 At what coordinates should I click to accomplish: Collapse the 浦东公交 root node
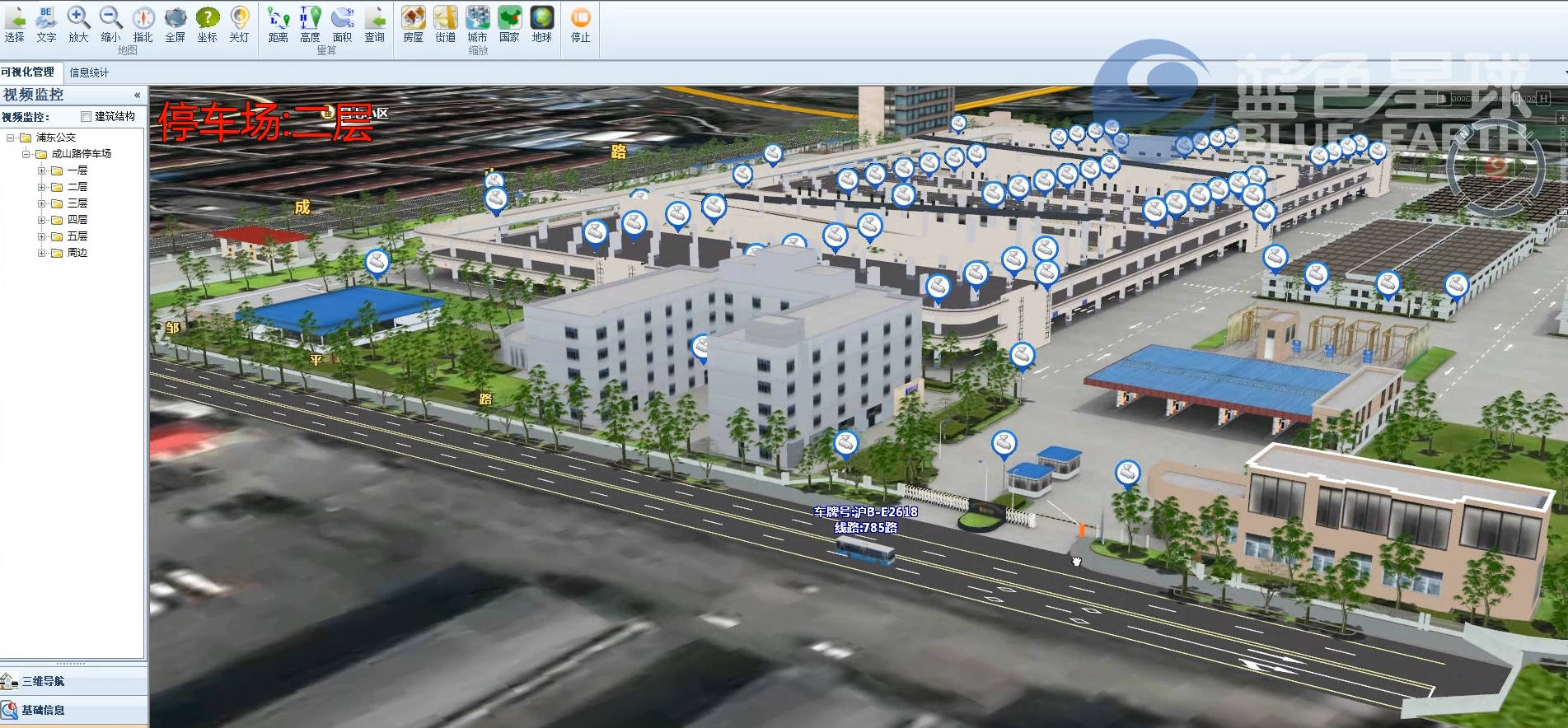pyautogui.click(x=11, y=138)
